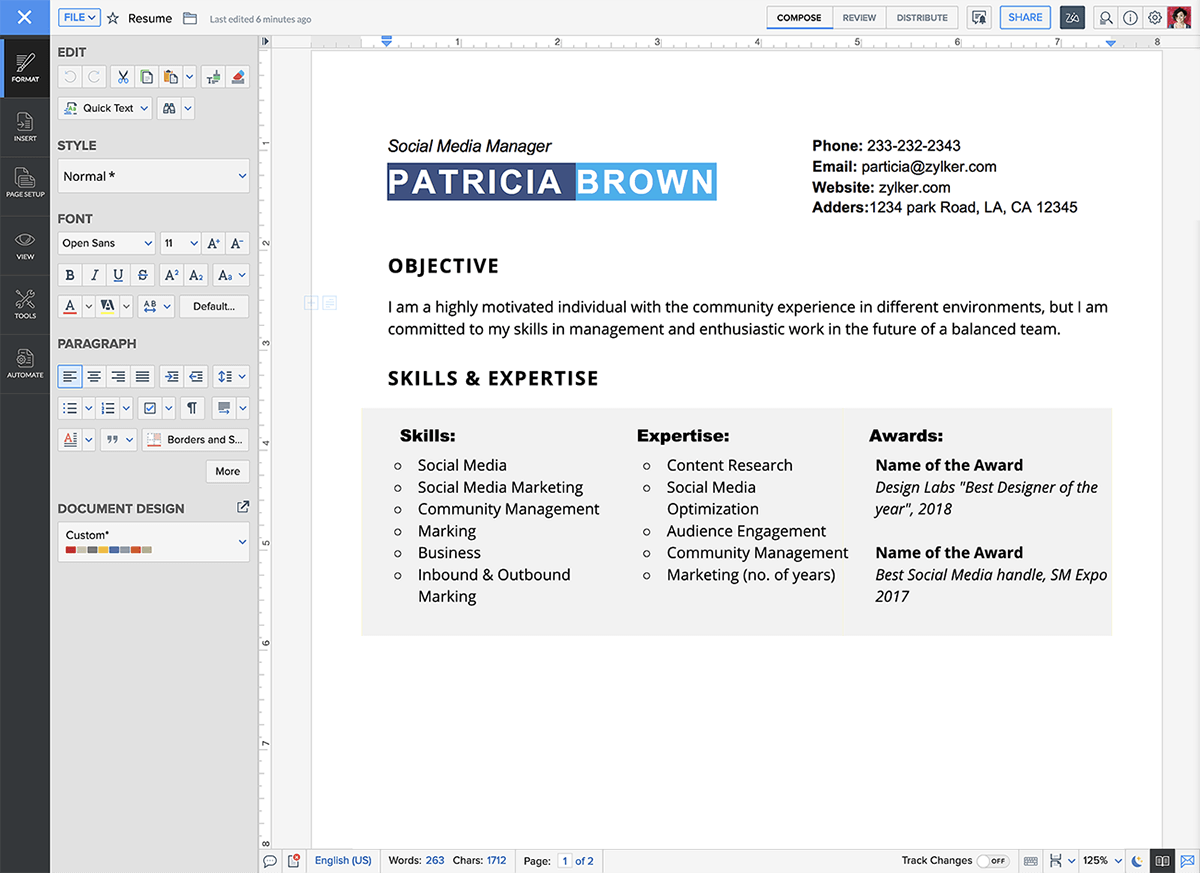
Task: Select the Cut tool in the Edit panel
Action: [x=122, y=76]
